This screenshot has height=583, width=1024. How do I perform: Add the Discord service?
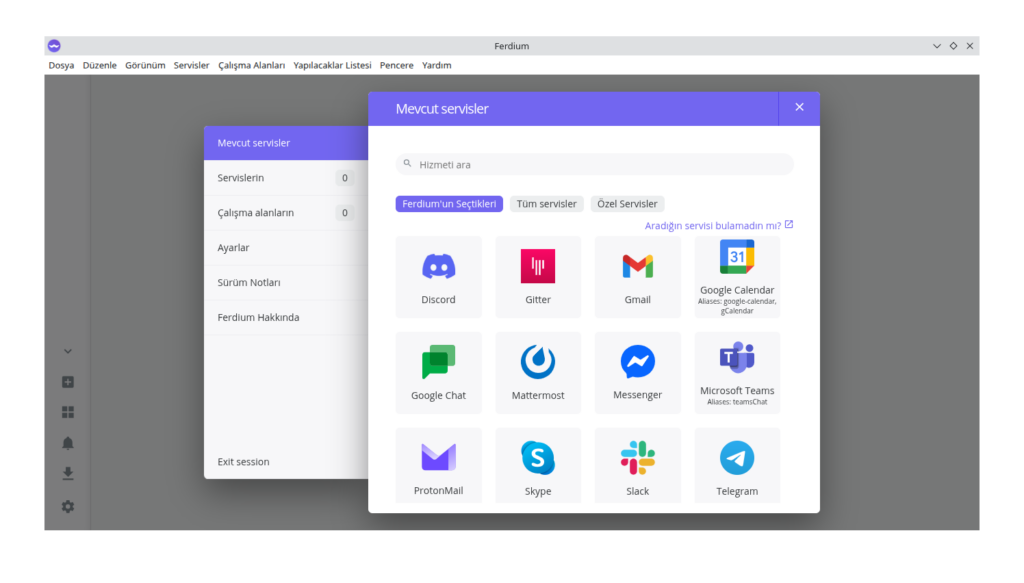click(x=438, y=277)
